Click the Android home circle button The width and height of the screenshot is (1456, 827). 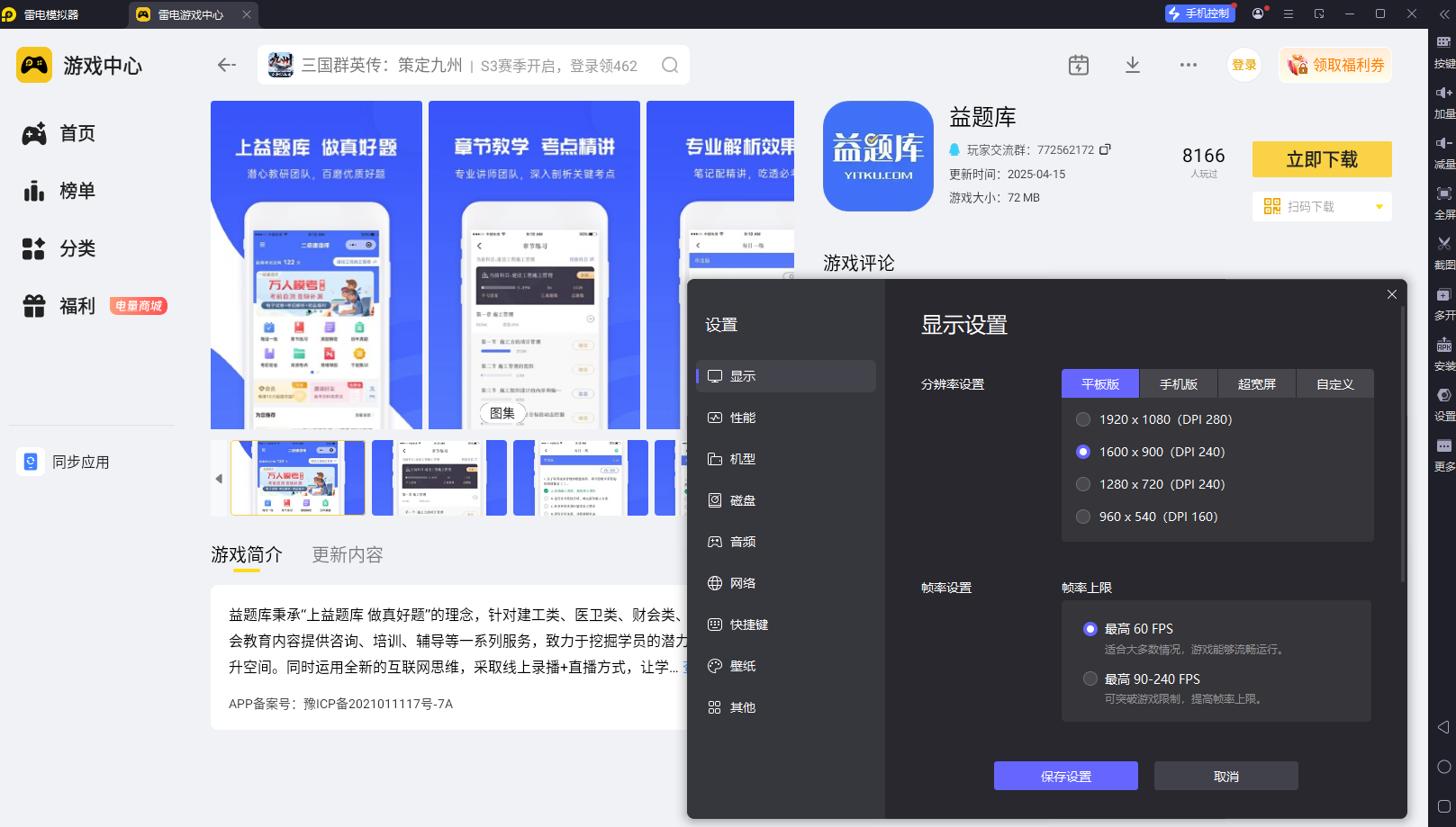click(x=1443, y=767)
